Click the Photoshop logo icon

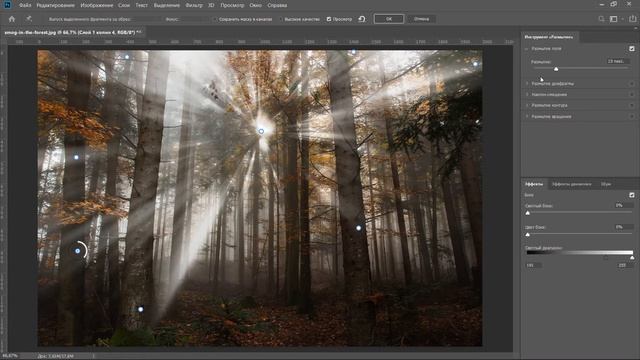pyautogui.click(x=7, y=5)
